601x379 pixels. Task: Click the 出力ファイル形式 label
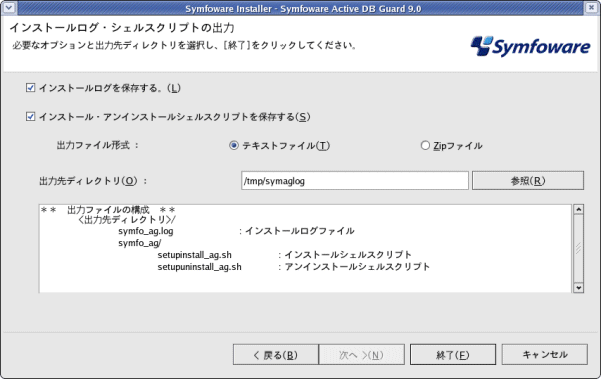click(97, 145)
